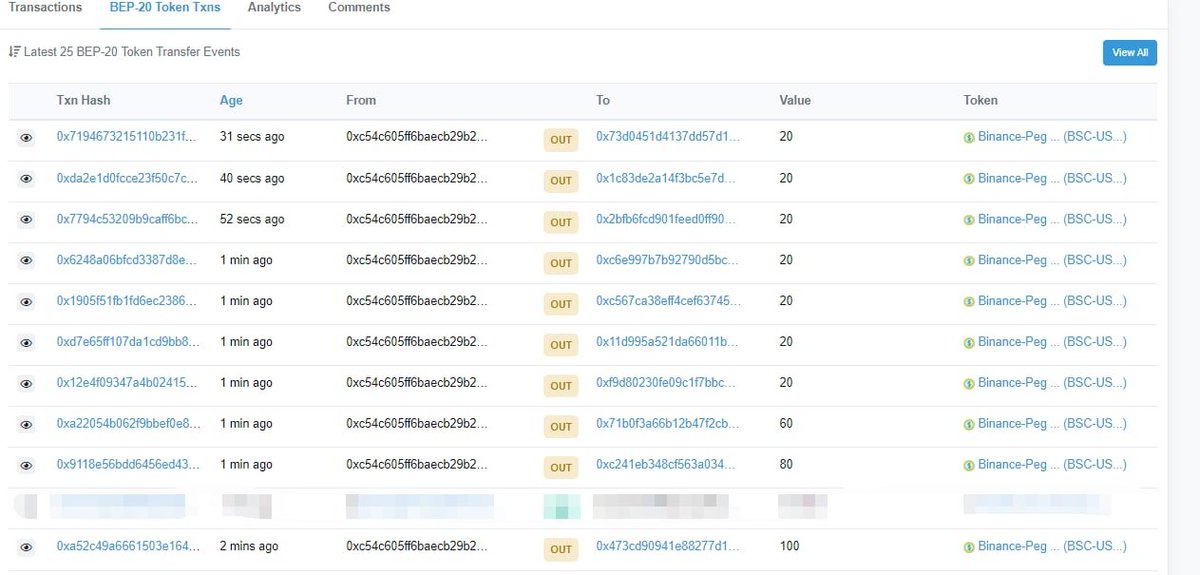
Task: Select the '31 secs ago' age cell
Action: (252, 137)
